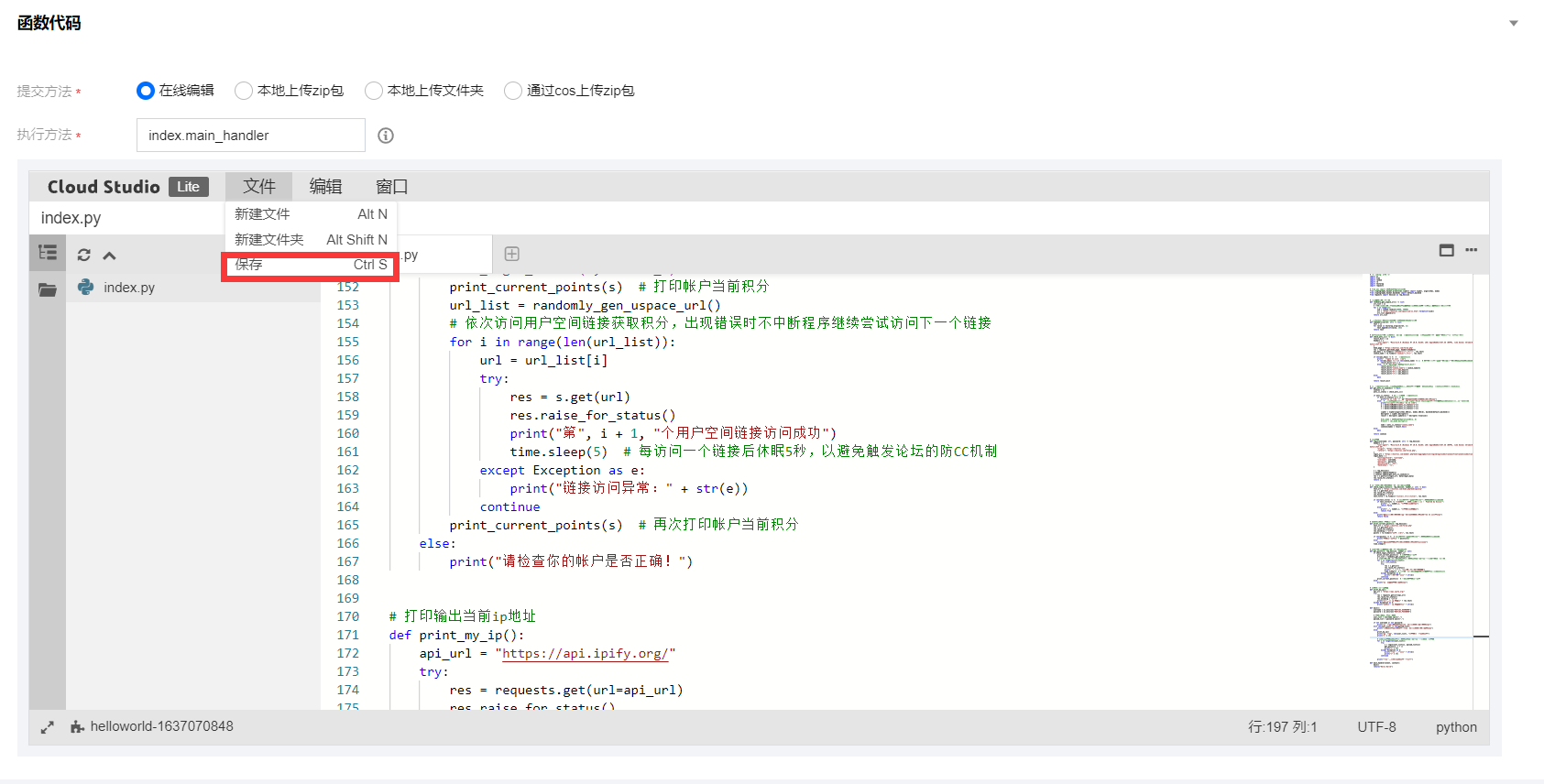Collapse the 函数代码 section arrow
Image resolution: width=1544 pixels, height=784 pixels.
1514,24
